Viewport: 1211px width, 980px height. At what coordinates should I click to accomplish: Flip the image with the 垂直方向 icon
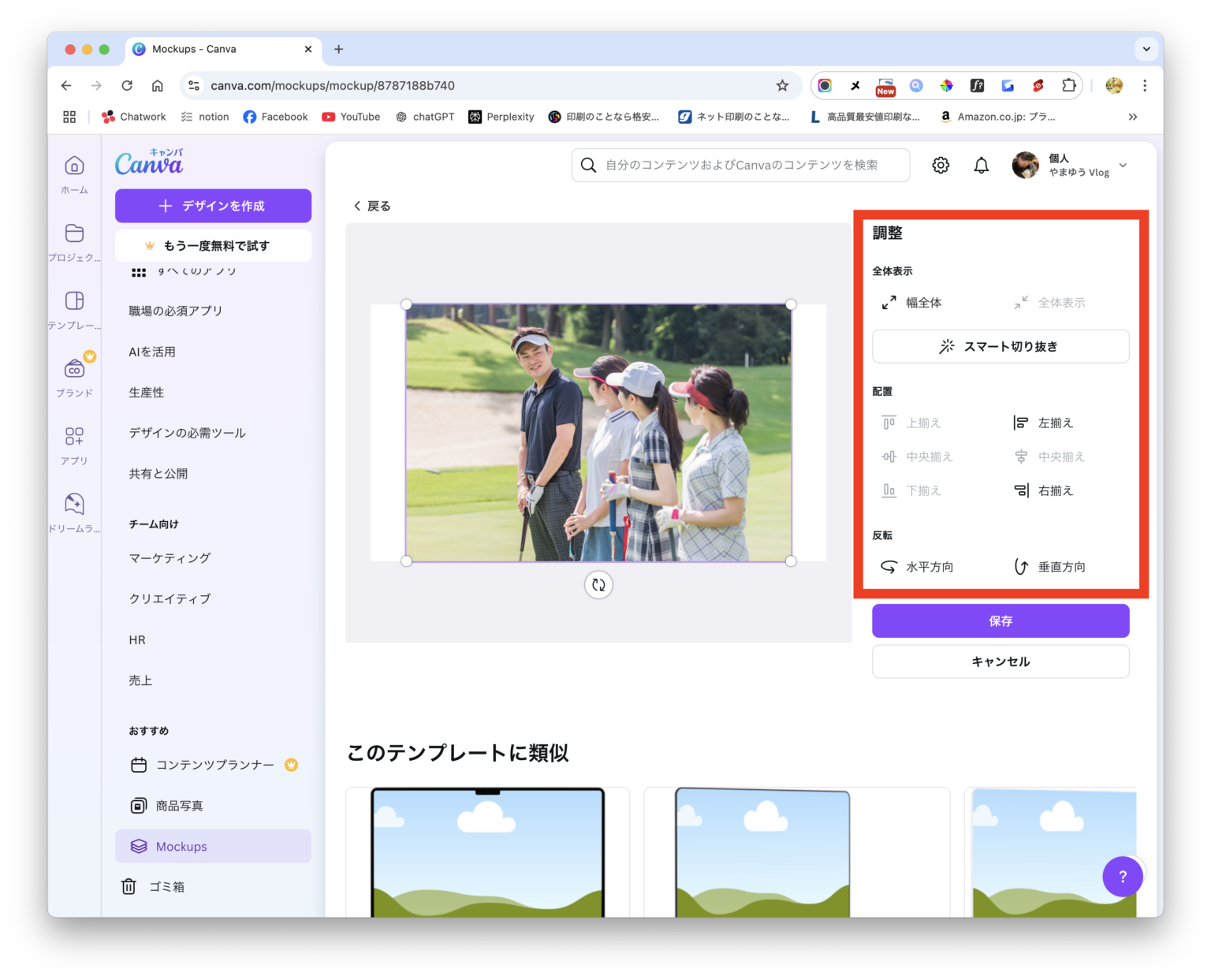[1021, 566]
